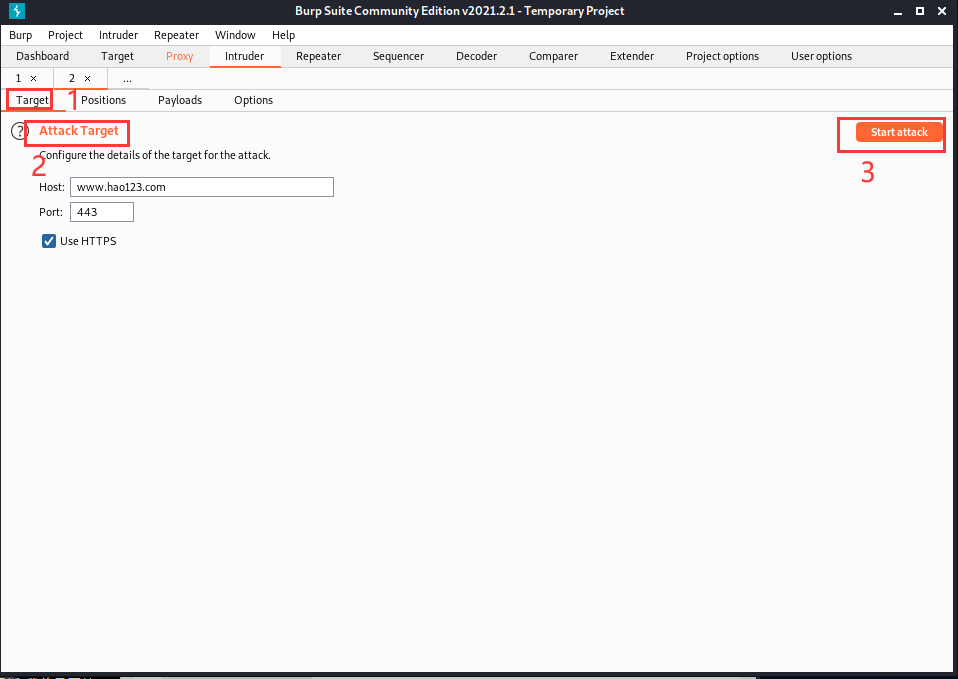Switch to the main Target tool tab
Viewport: 958px width, 679px height.
click(117, 56)
